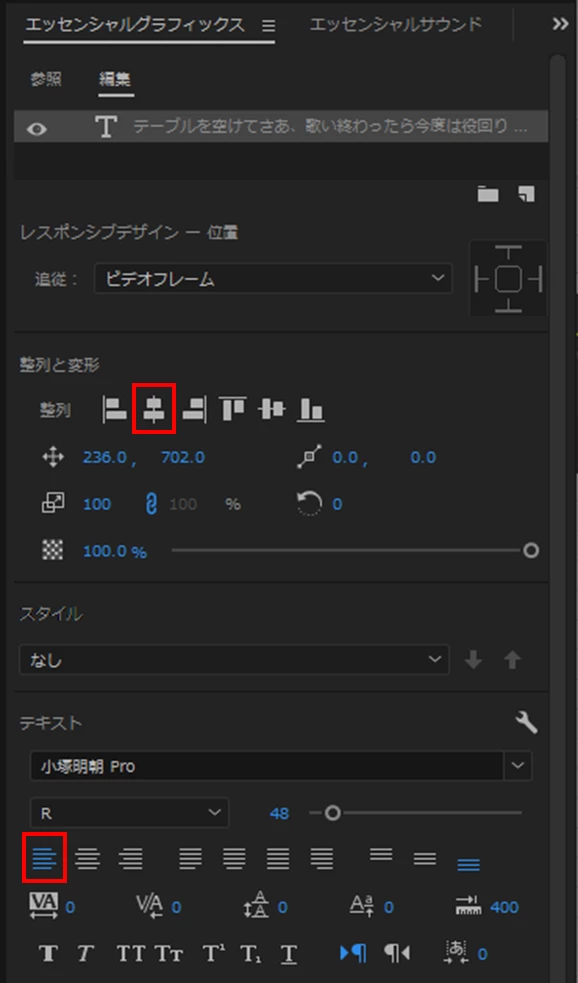Toggle text layer visibility eye icon
The height and width of the screenshot is (983, 578).
point(37,129)
